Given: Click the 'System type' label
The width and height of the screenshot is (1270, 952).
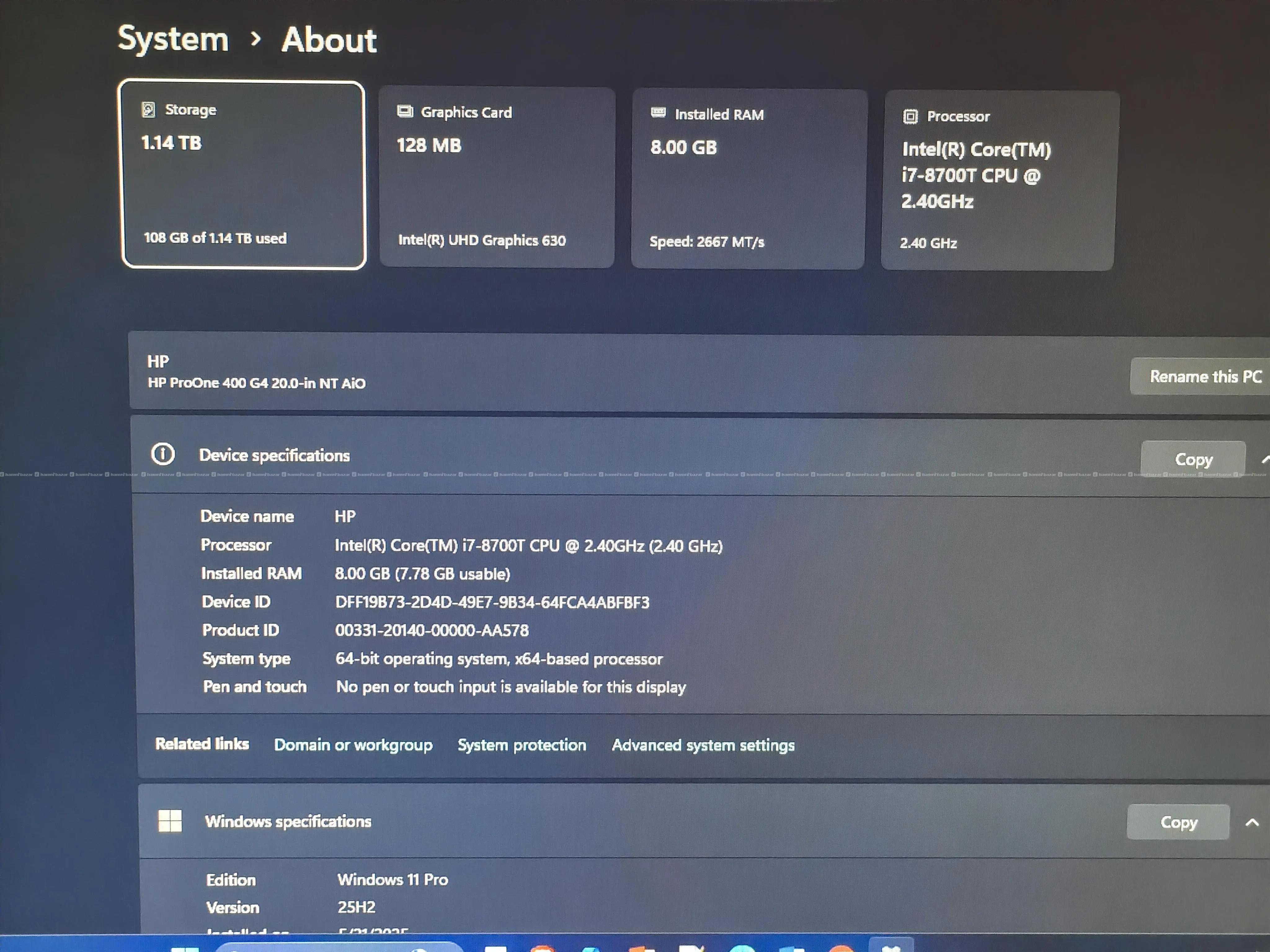Looking at the screenshot, I should click(246, 659).
